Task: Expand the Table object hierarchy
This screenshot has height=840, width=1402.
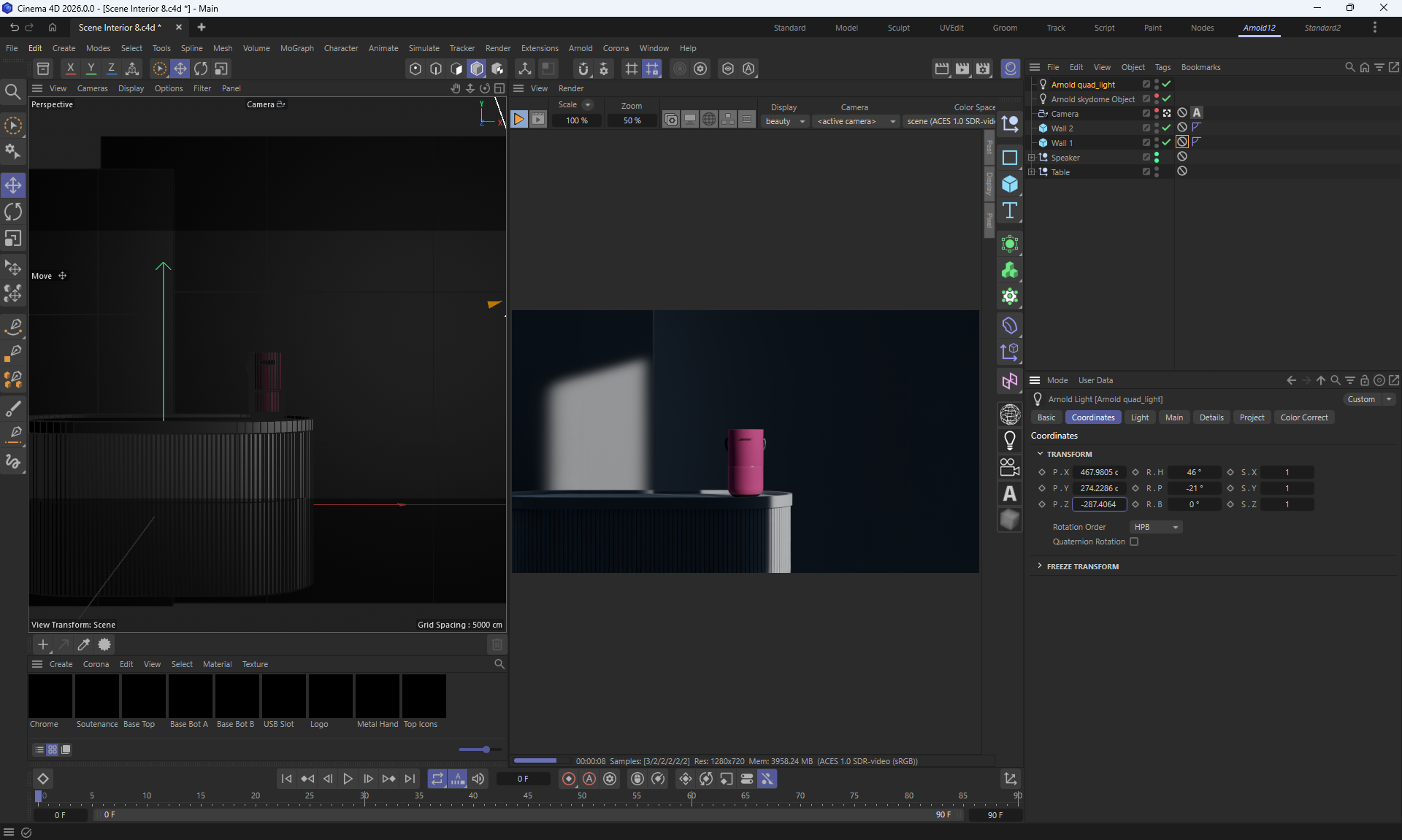Action: pyautogui.click(x=1031, y=172)
